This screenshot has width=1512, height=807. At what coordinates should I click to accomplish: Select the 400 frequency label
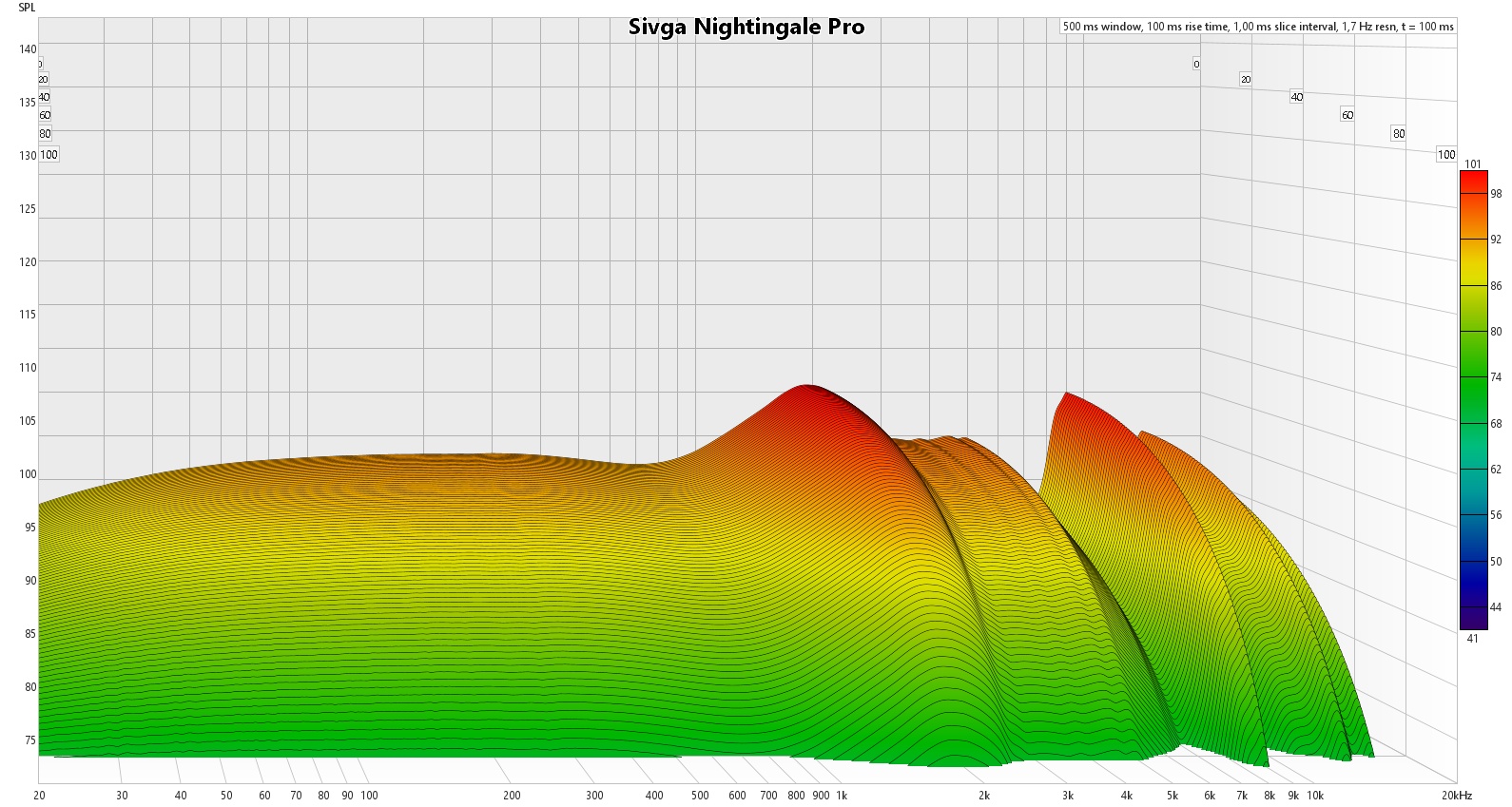654,796
